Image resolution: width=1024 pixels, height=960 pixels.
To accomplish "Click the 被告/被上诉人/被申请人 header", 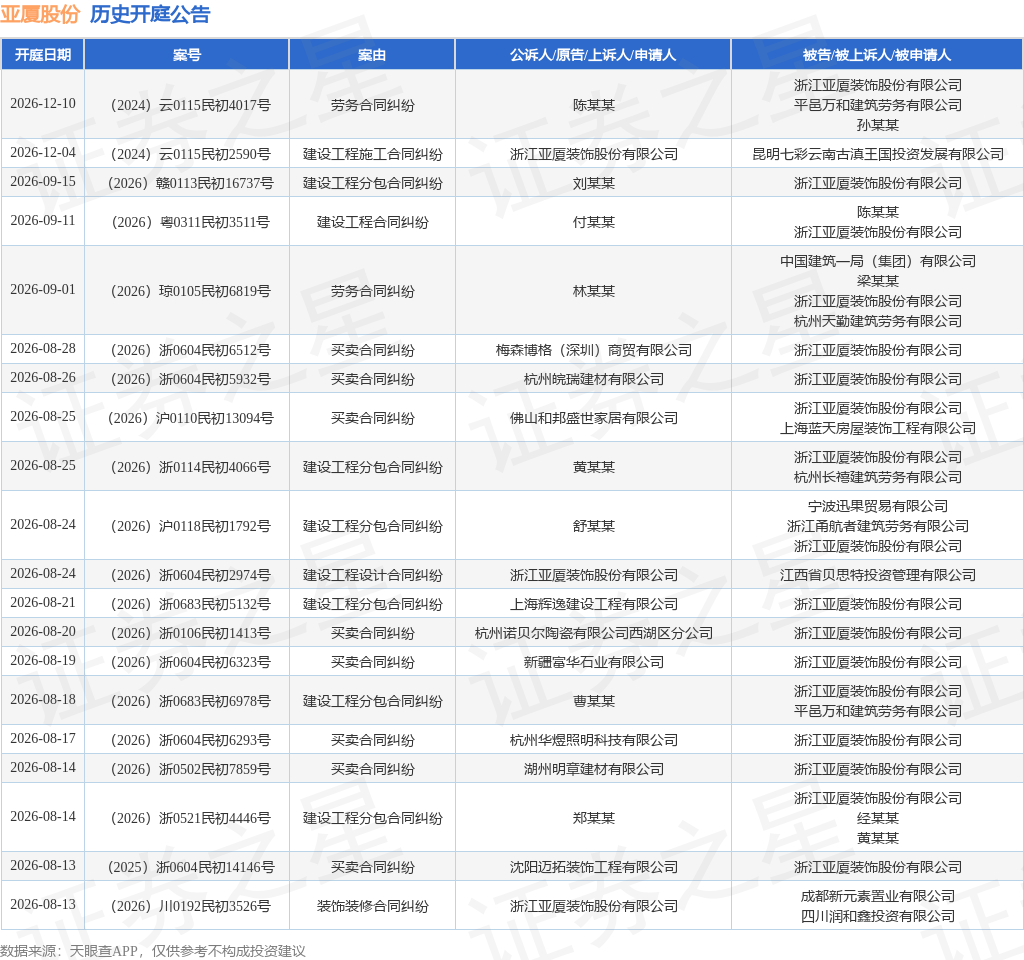I will pyautogui.click(x=877, y=55).
